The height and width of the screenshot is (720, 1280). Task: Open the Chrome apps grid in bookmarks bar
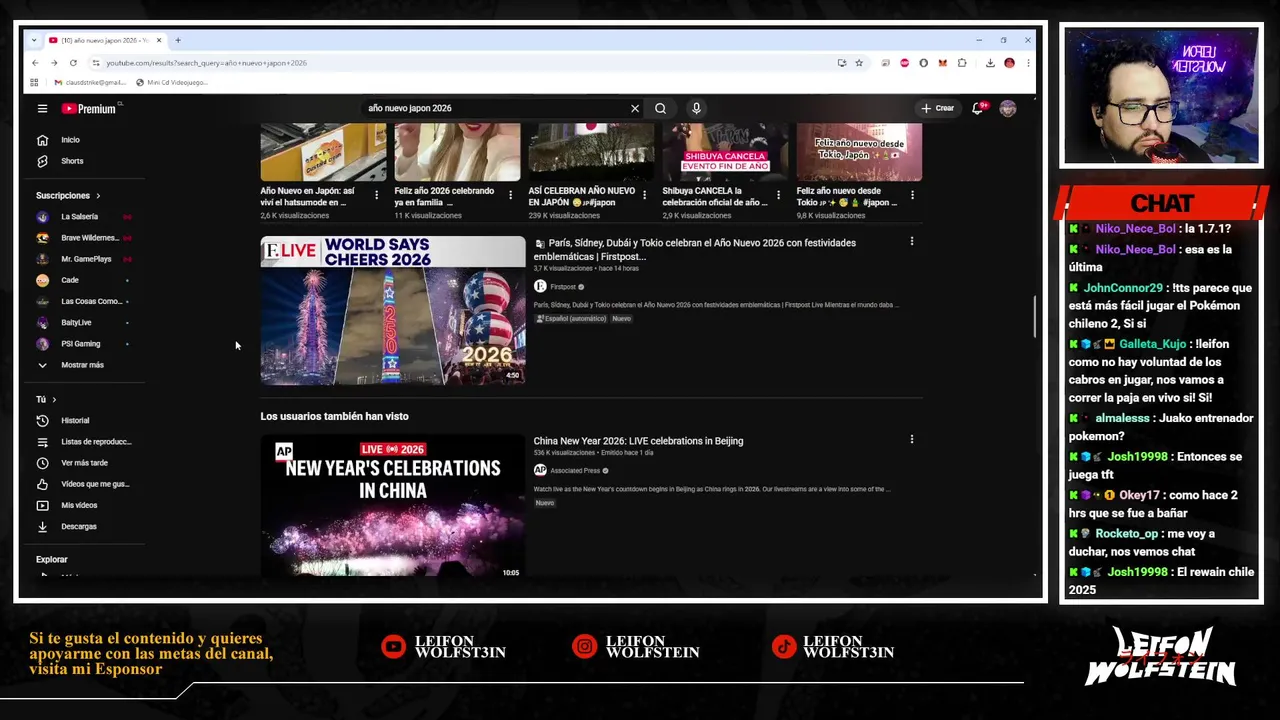pos(35,82)
